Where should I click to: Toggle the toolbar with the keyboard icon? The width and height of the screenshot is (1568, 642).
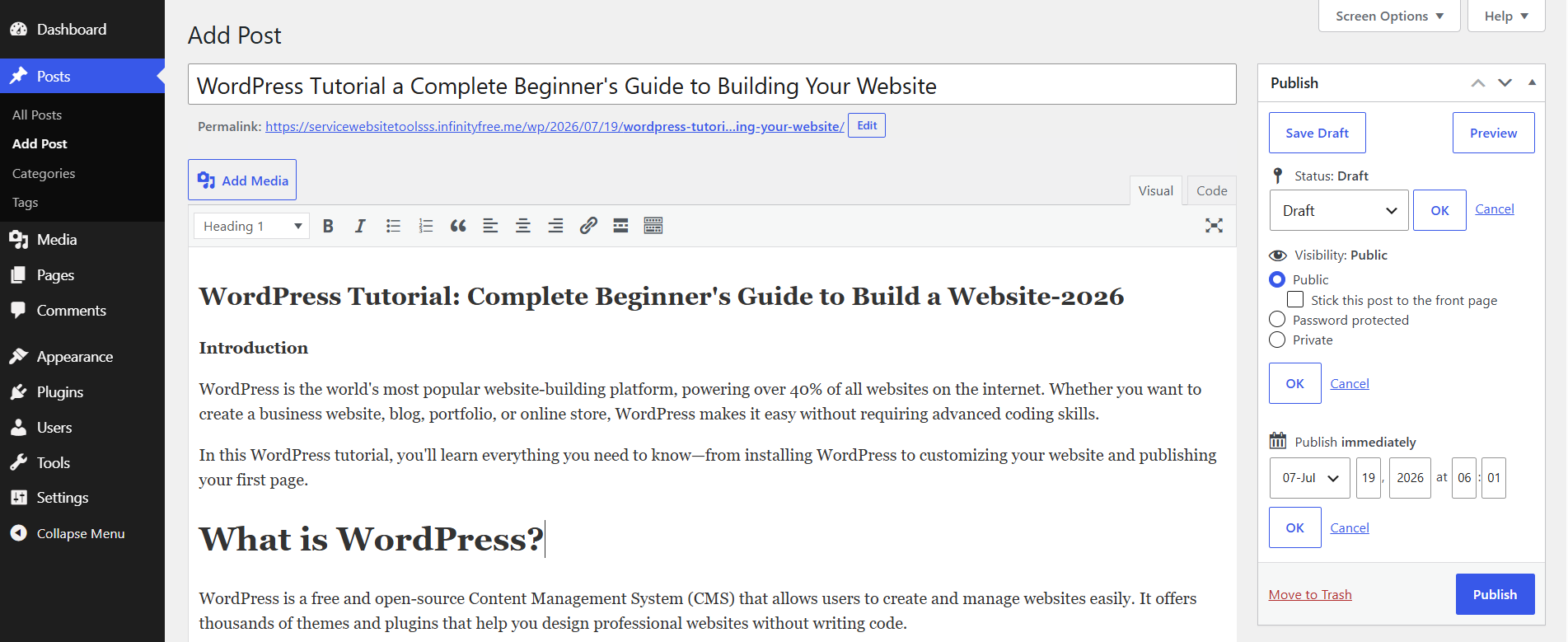(x=653, y=226)
